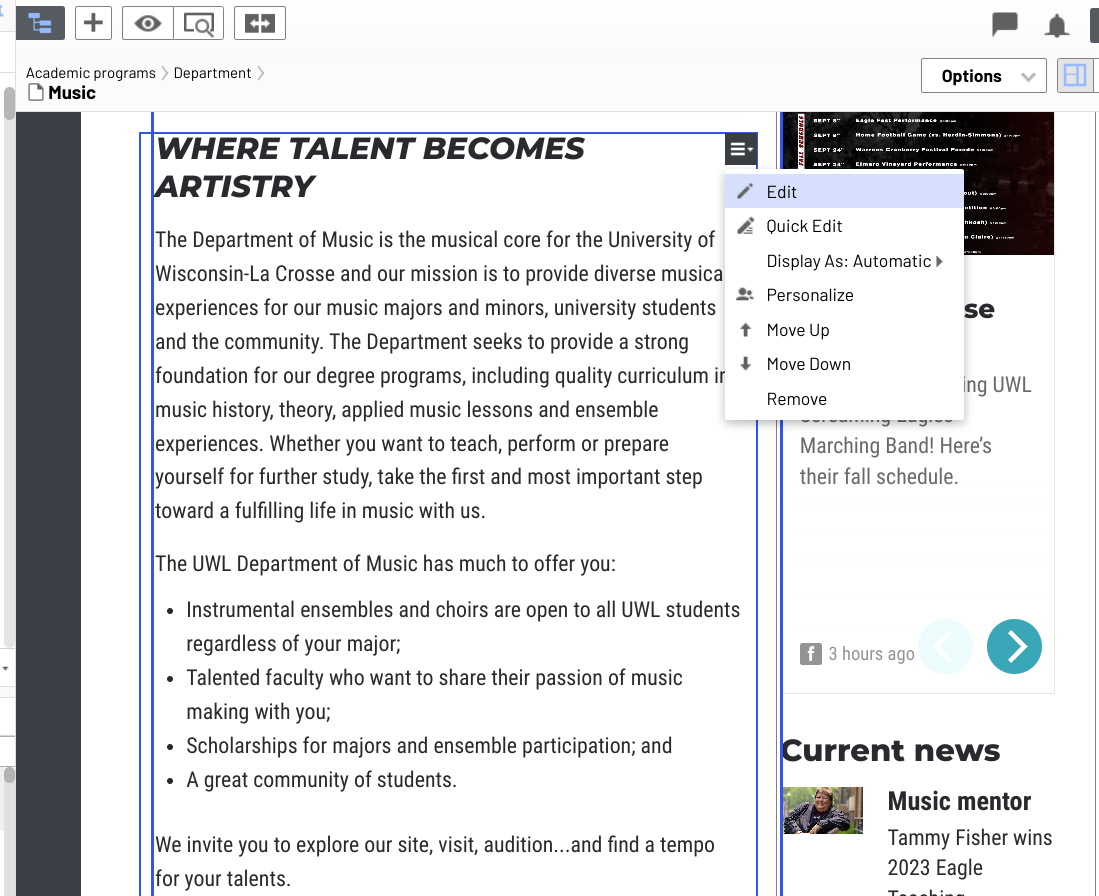
Task: Click the content block hamburger menu icon
Action: (x=740, y=148)
